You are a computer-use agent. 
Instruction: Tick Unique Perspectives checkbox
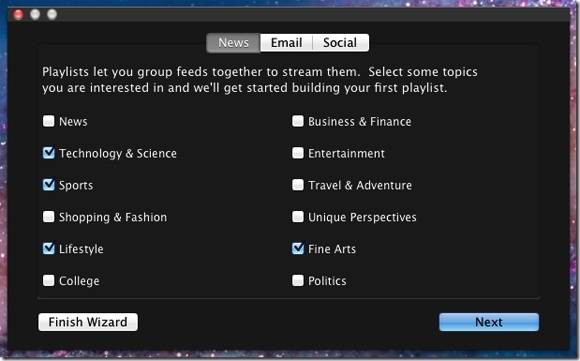(298, 216)
